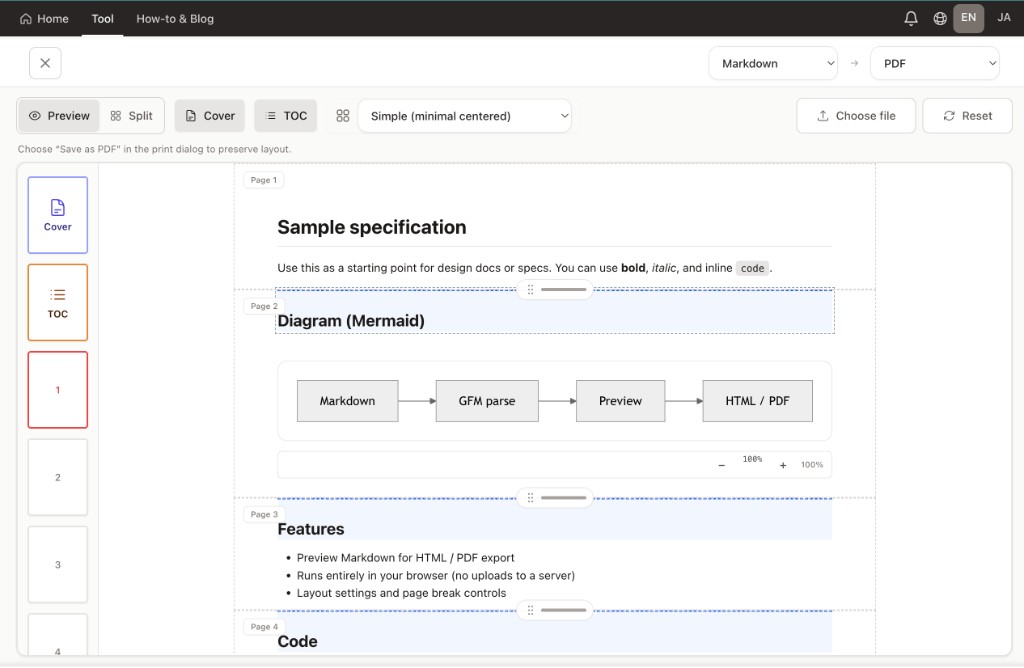Toggle the Cover page button
This screenshot has width=1024, height=668.
tap(210, 116)
